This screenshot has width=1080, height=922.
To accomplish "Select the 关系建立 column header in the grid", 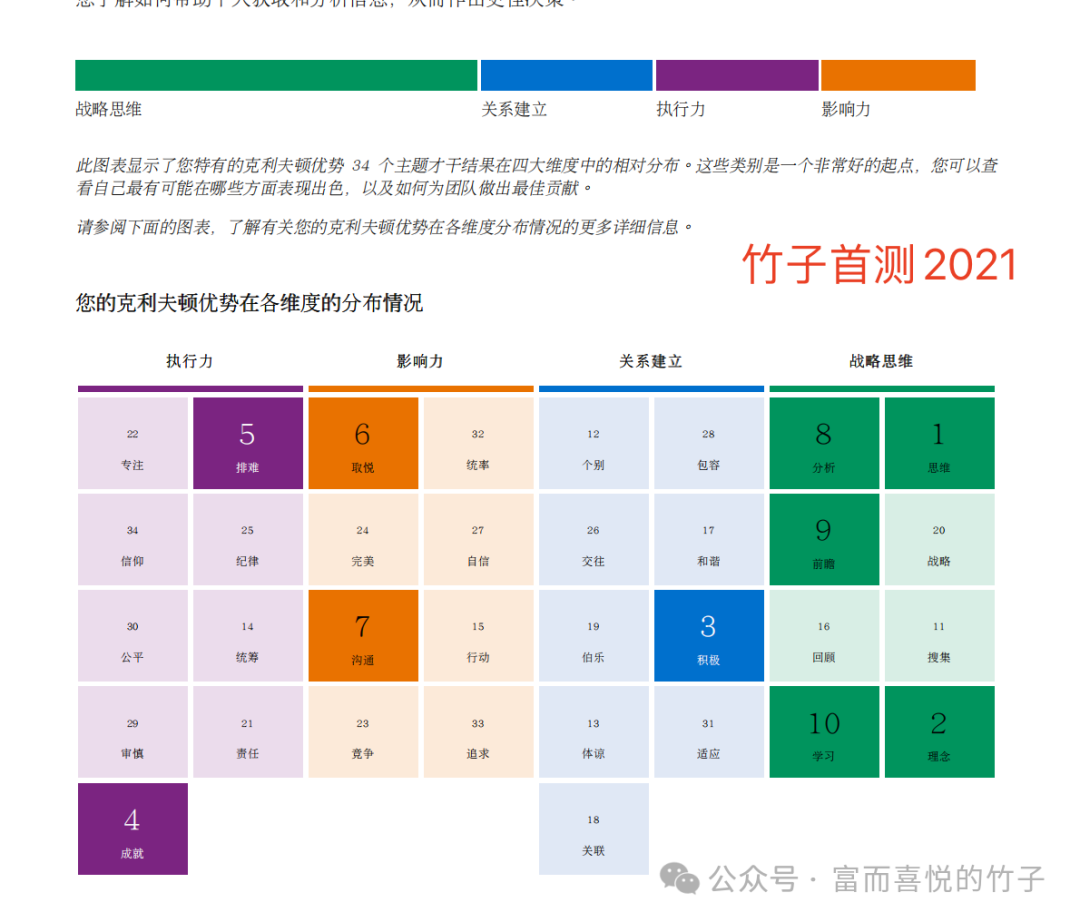I will [651, 362].
